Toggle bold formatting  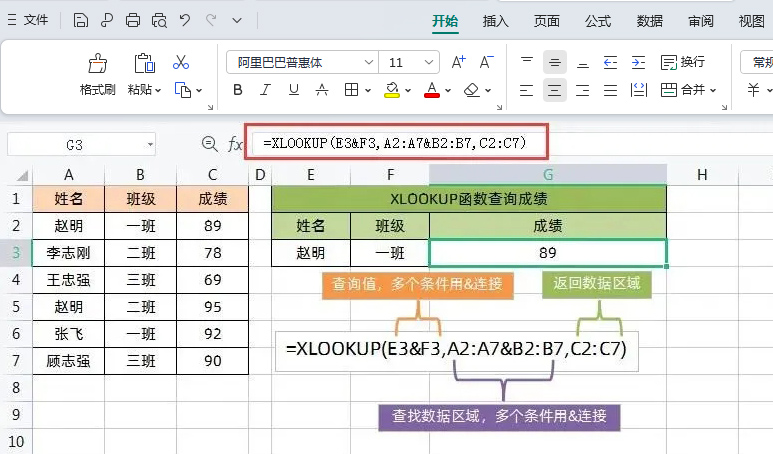238,90
